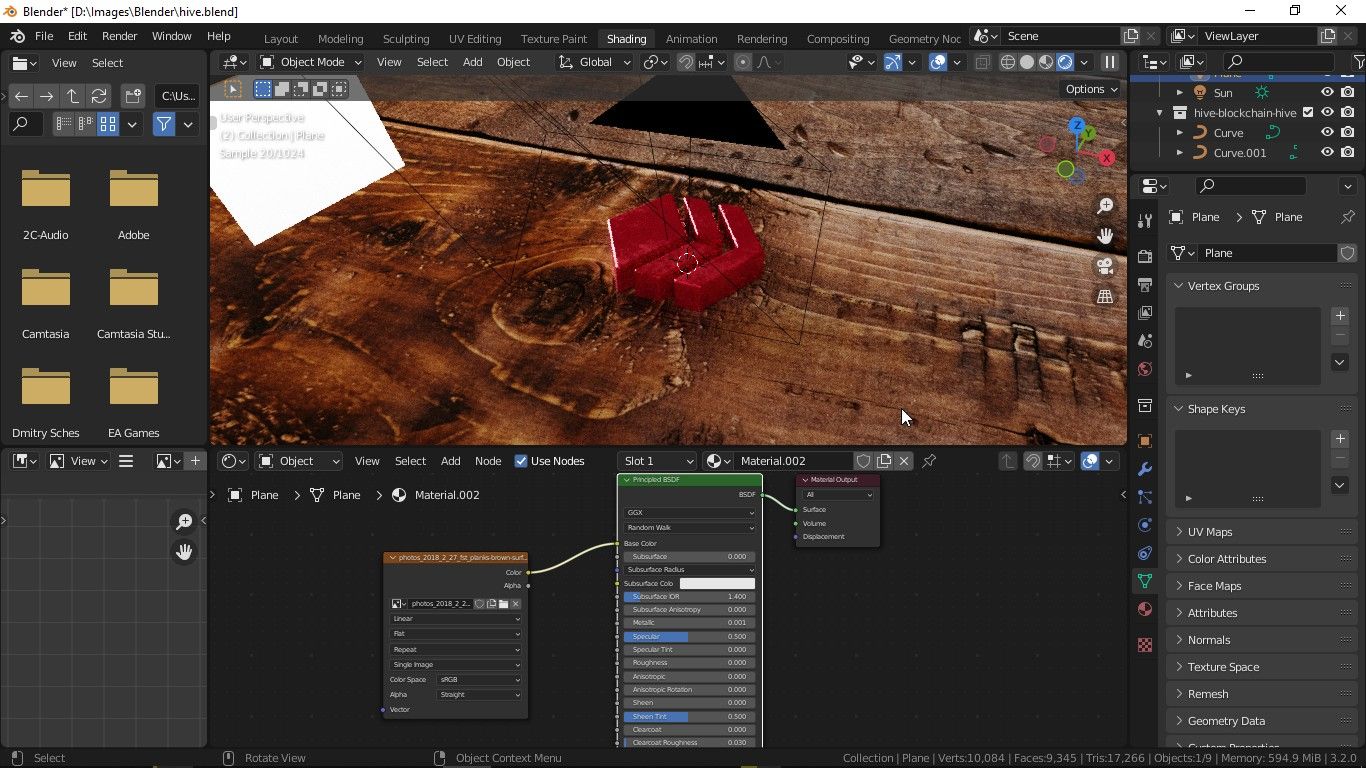This screenshot has width=1366, height=768.
Task: Open the Material properties tab
Action: point(1145,609)
